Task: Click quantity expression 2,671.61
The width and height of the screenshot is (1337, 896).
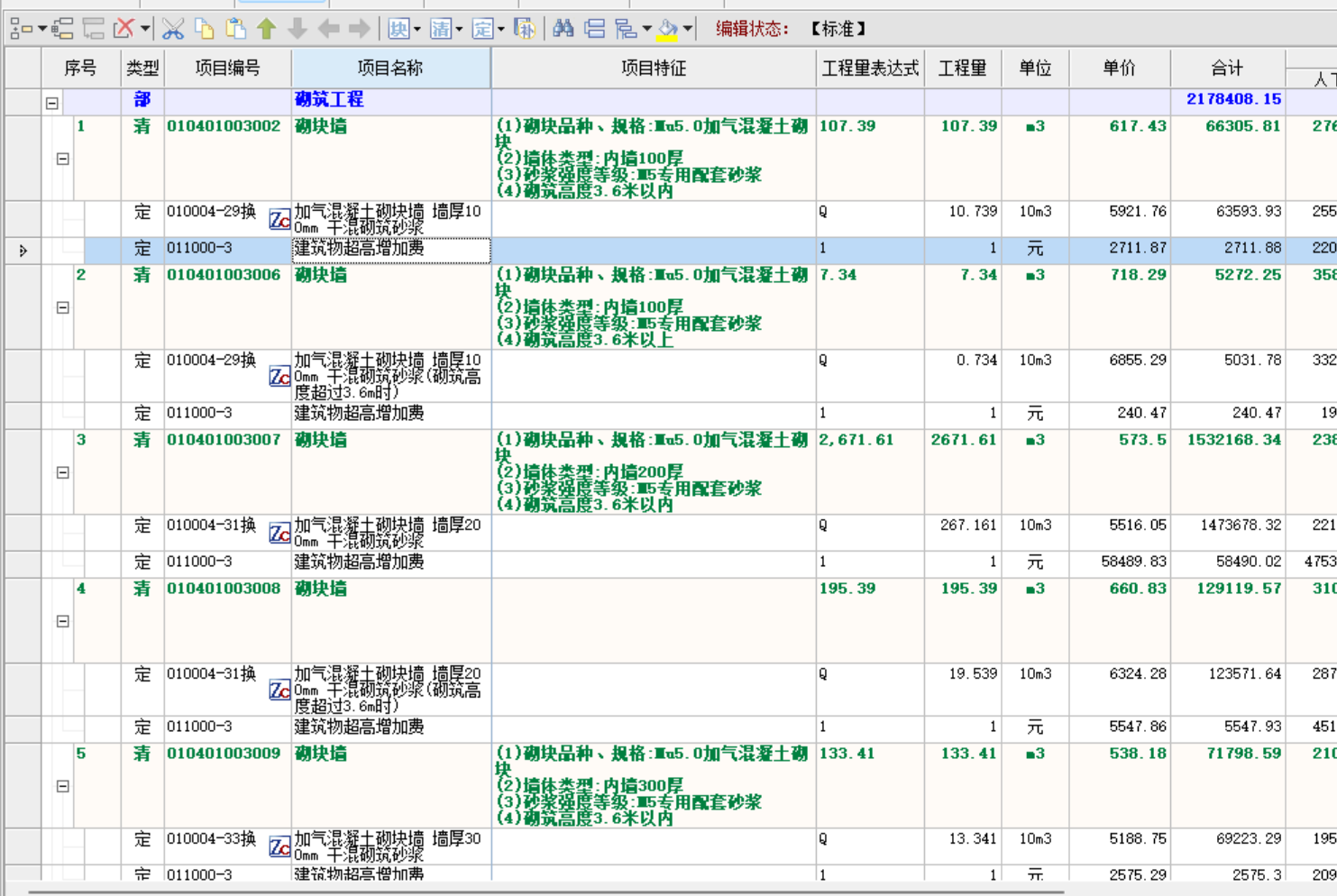Action: click(856, 440)
